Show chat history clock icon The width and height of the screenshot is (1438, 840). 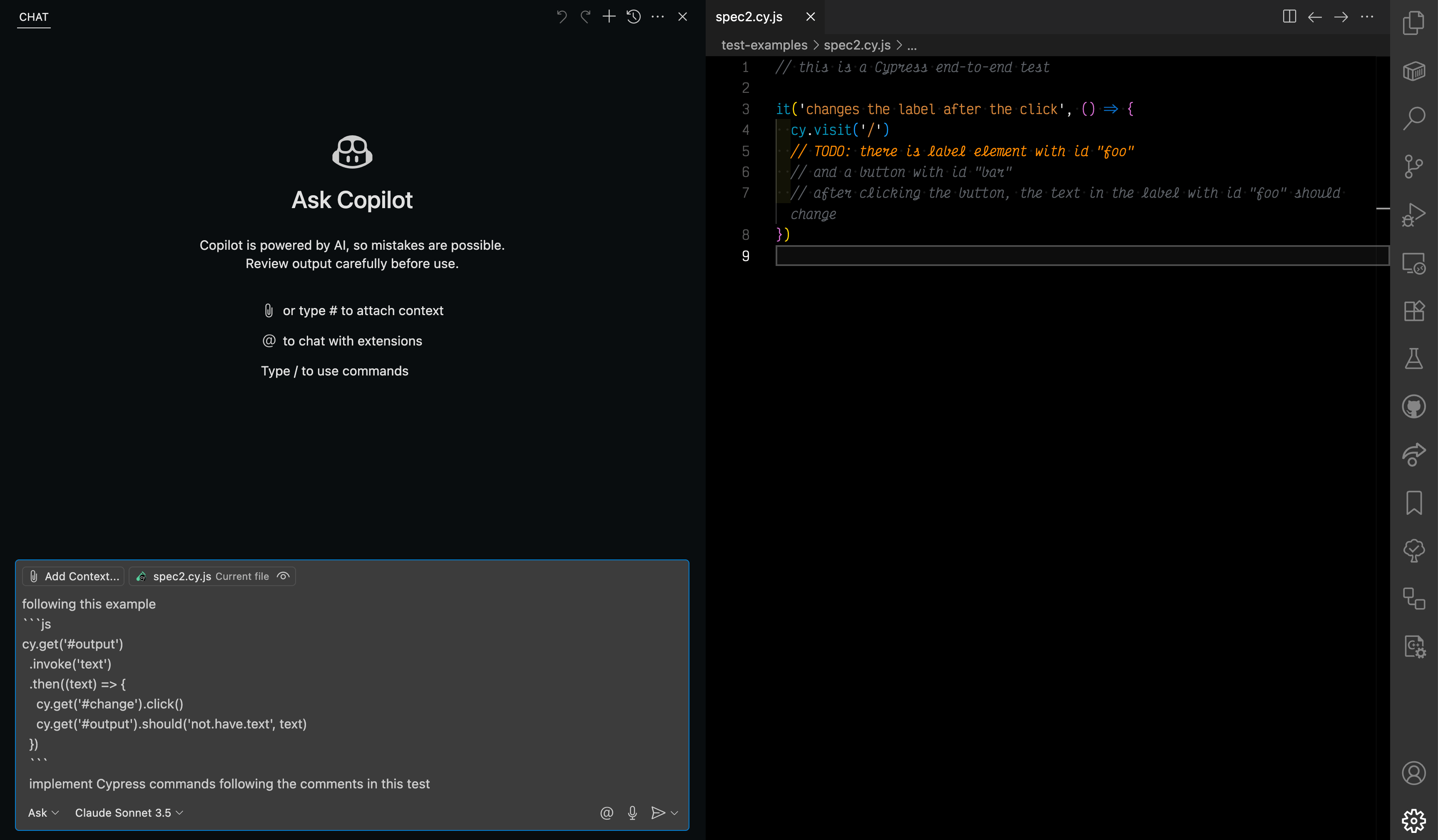pos(633,17)
